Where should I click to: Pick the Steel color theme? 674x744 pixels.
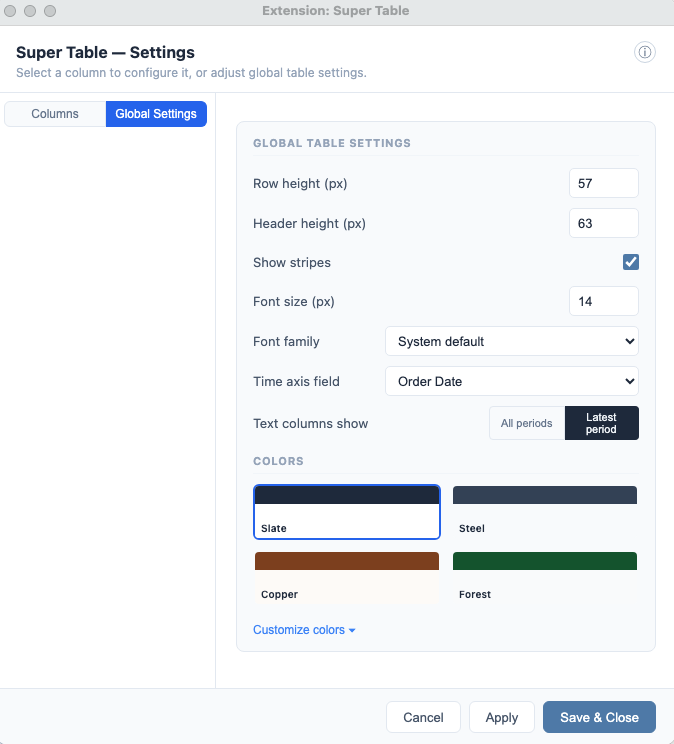tap(545, 512)
